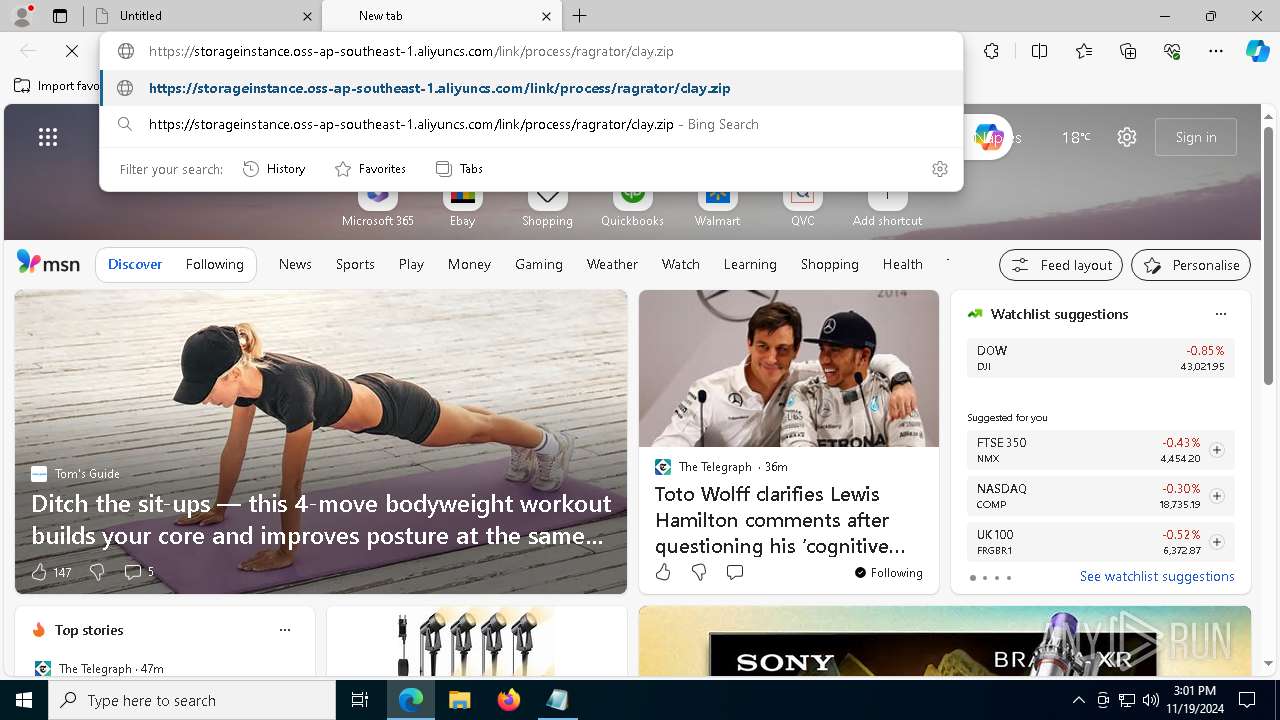This screenshot has width=1280, height=720.
Task: Click the Personalise button
Action: point(1191,265)
